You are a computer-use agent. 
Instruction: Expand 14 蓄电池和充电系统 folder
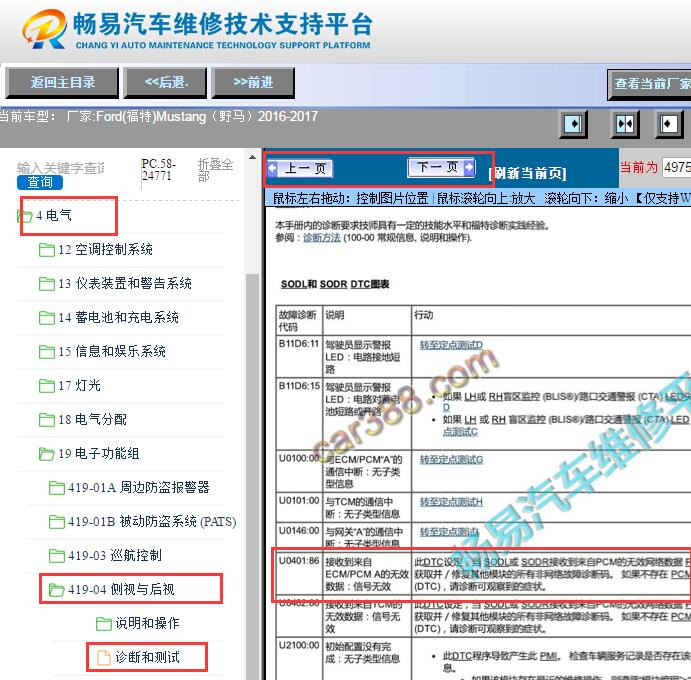tap(118, 317)
